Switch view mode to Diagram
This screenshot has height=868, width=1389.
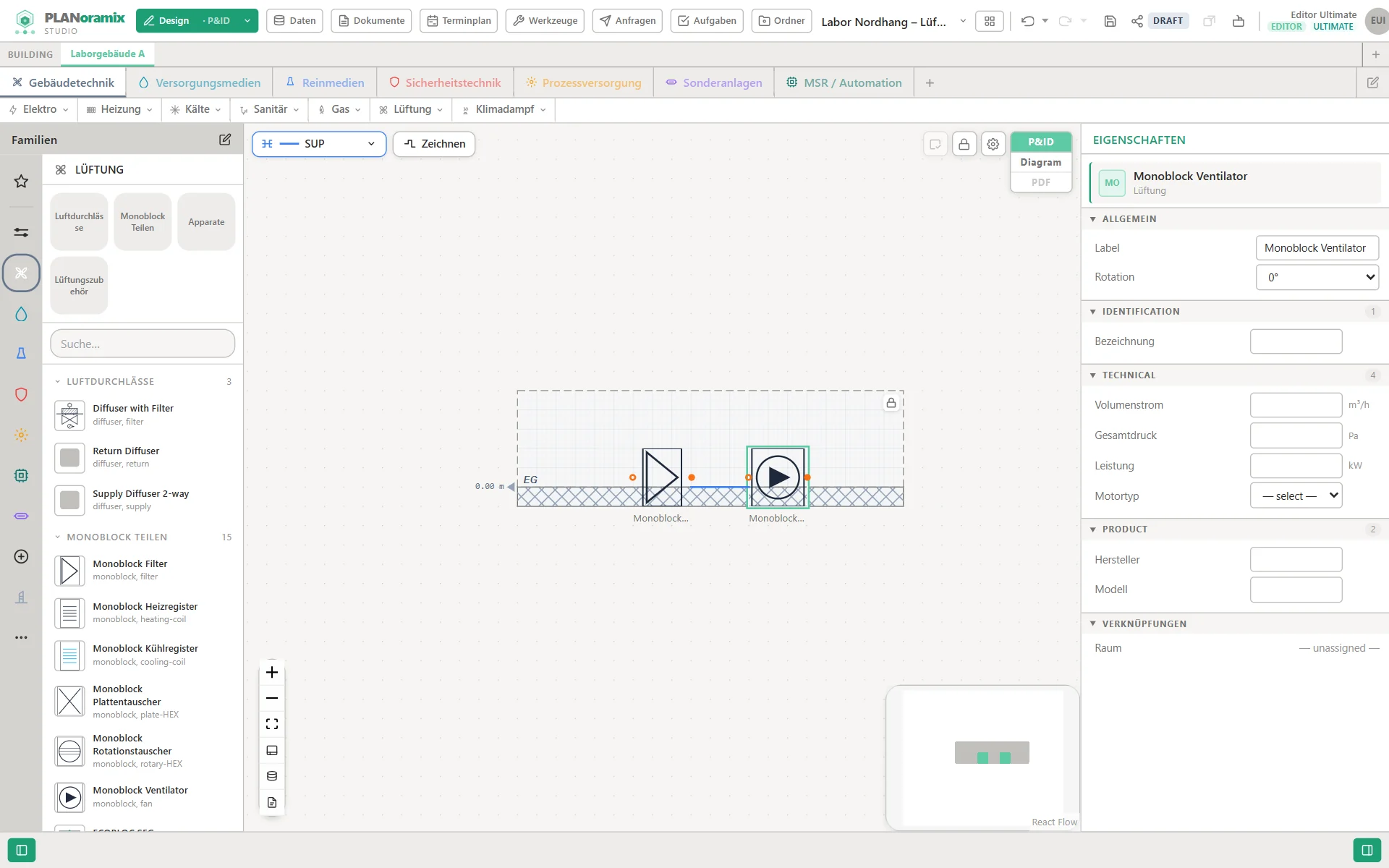(1040, 162)
